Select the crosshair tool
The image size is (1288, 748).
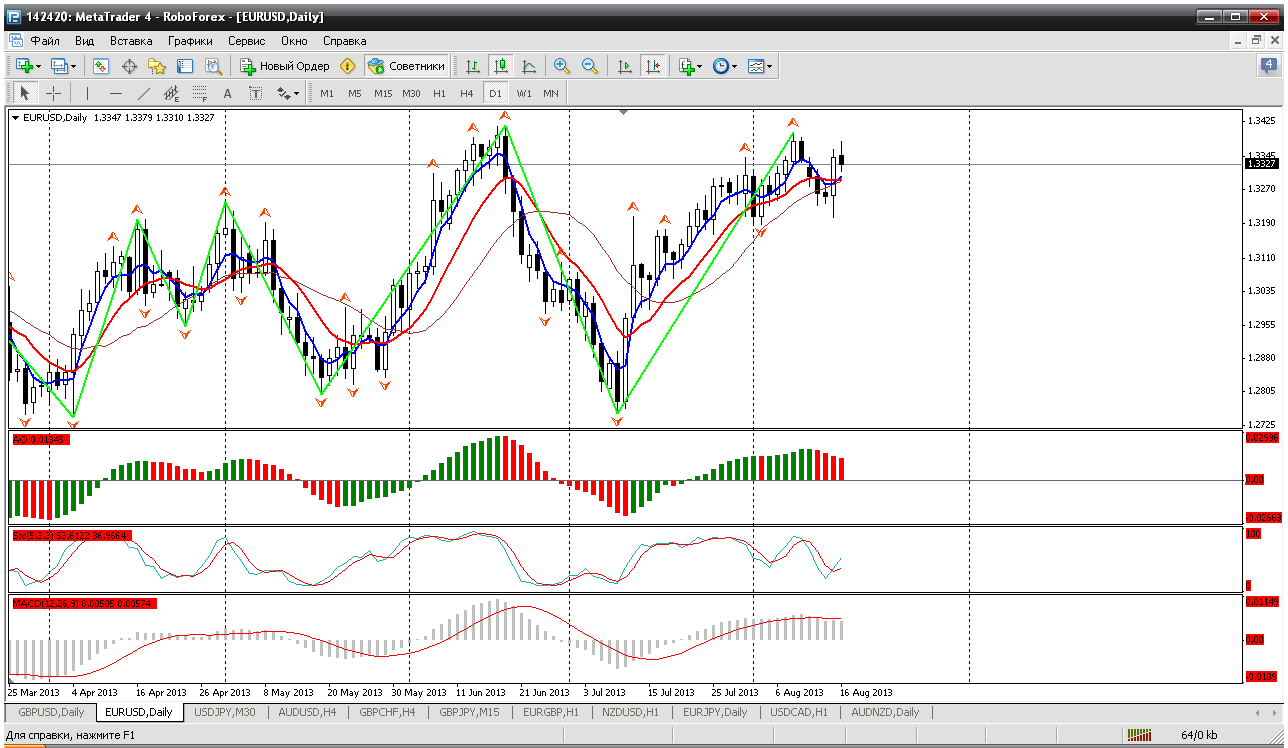tap(54, 93)
